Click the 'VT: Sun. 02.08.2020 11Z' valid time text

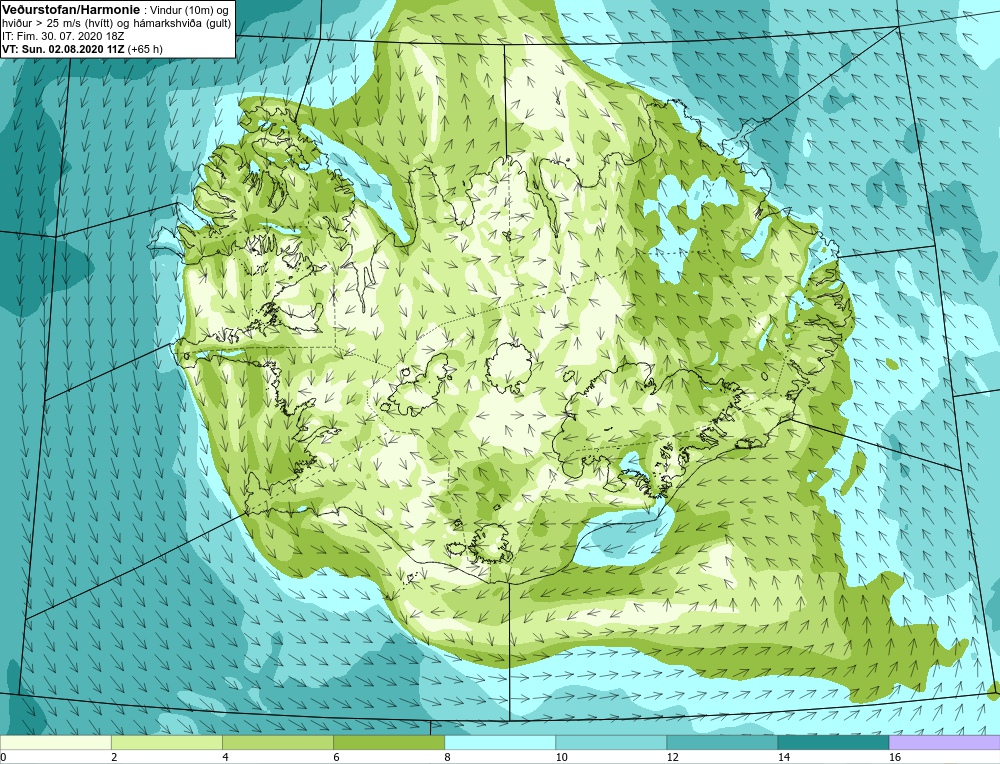coord(64,49)
